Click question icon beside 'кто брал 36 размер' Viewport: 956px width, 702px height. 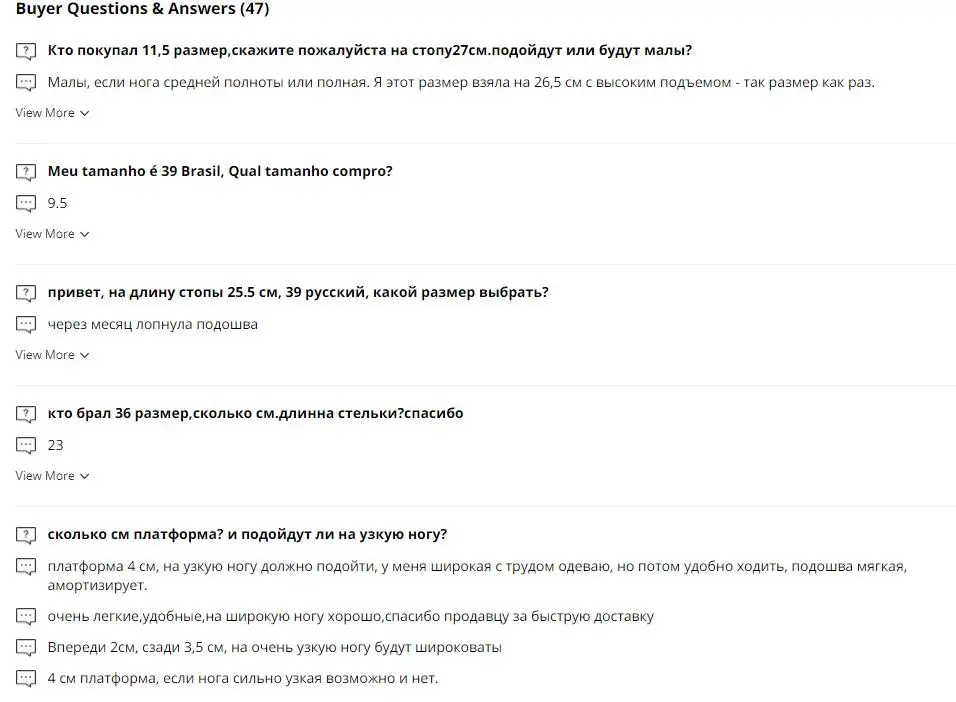tap(26, 414)
